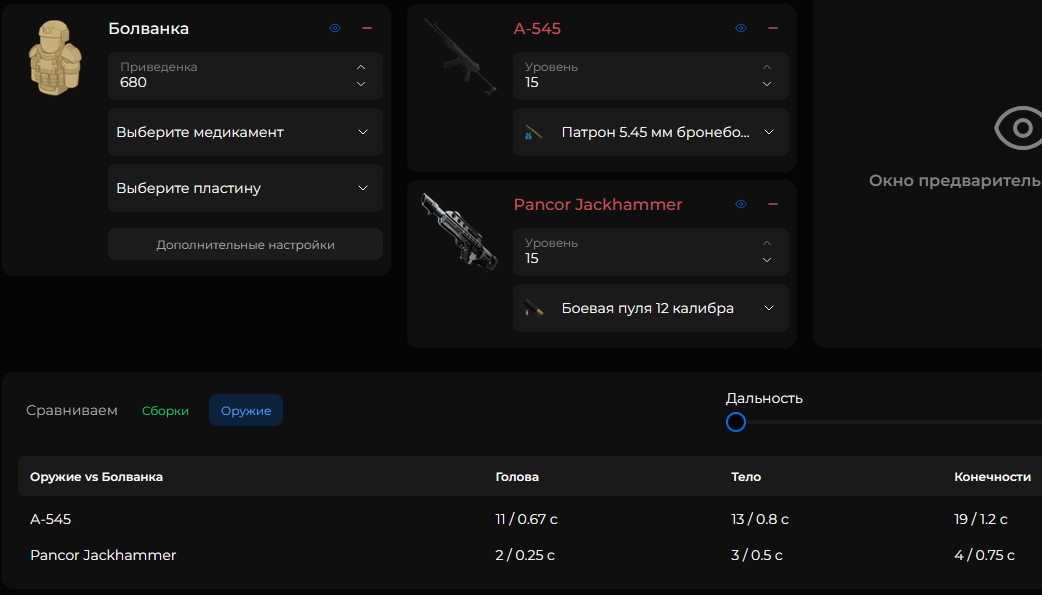Open the Выберите пластину dropdown
The image size is (1042, 595).
(245, 188)
